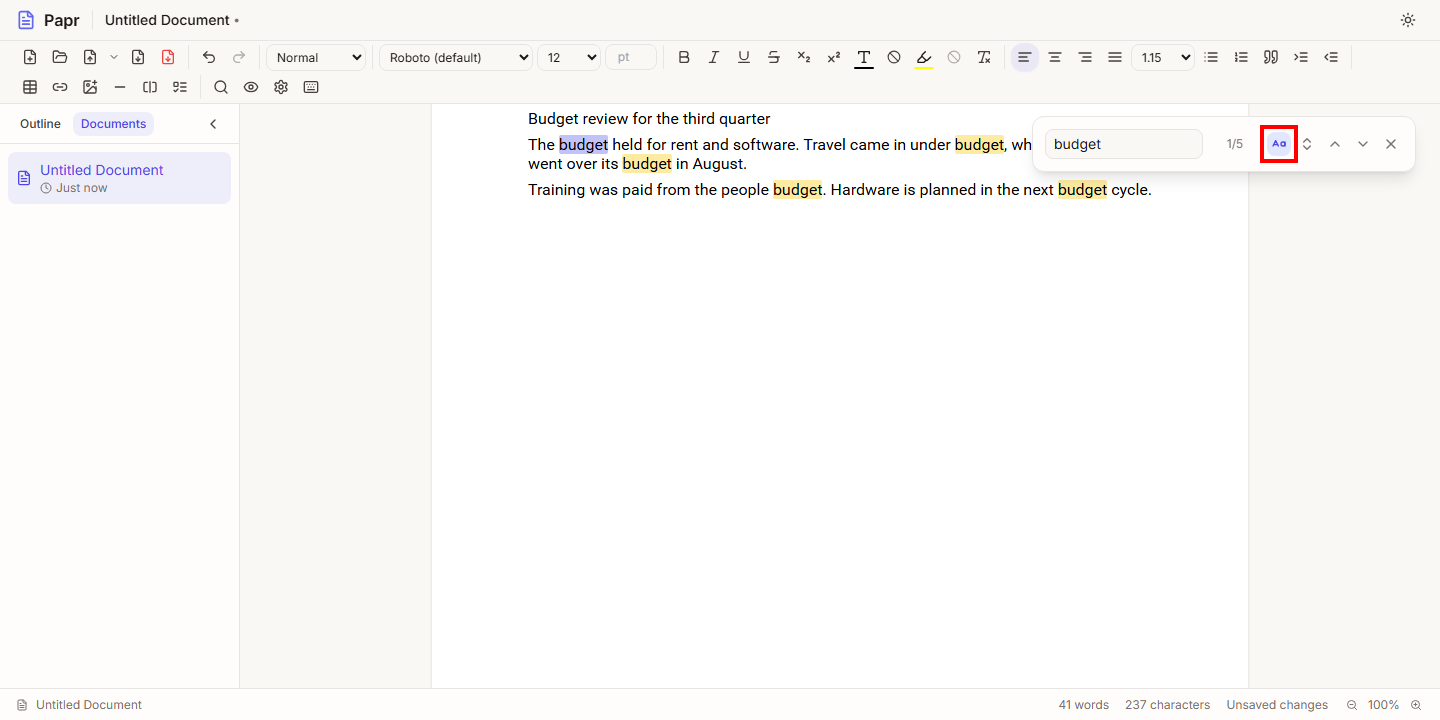Insert a hyperlink

(60, 87)
